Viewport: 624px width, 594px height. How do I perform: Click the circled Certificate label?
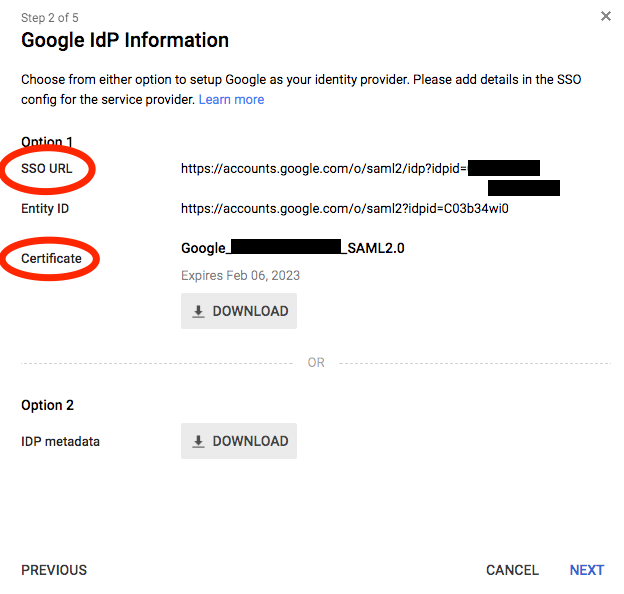tap(51, 258)
